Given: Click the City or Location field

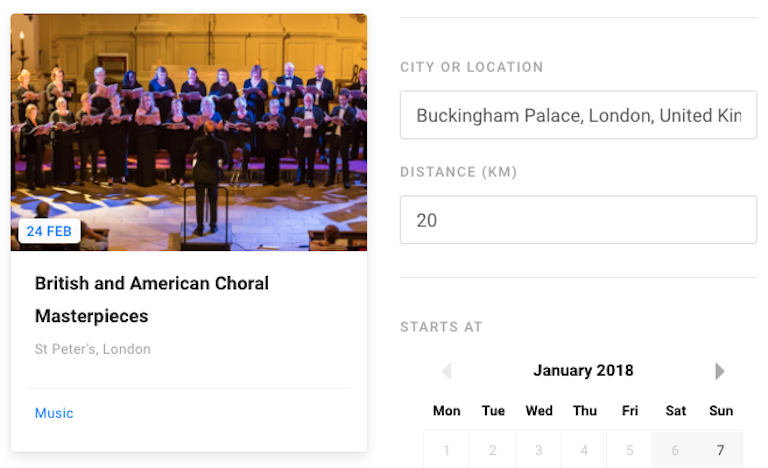Looking at the screenshot, I should [x=578, y=115].
